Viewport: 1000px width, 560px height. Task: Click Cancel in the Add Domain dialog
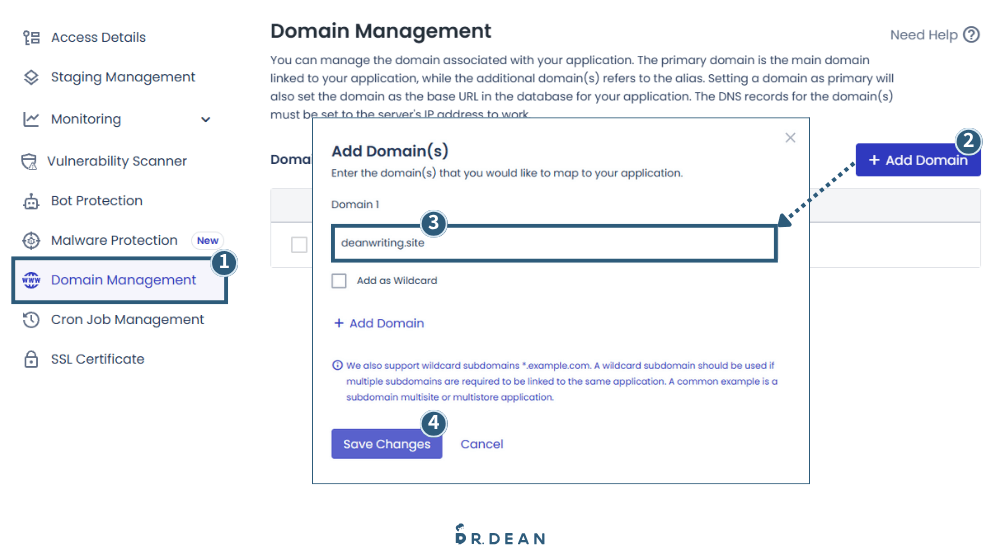coord(481,444)
